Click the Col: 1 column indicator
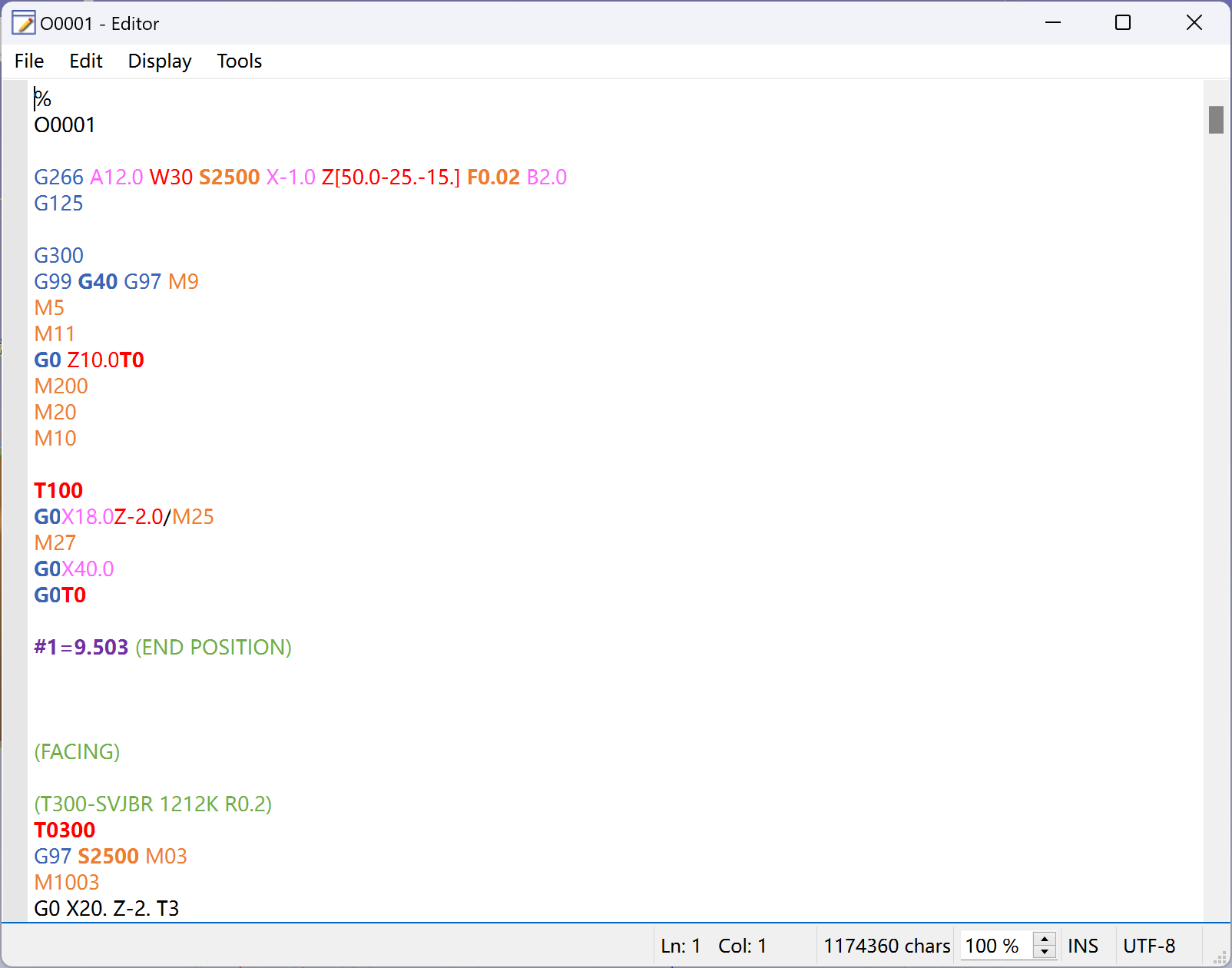This screenshot has width=1232, height=968. point(742,946)
